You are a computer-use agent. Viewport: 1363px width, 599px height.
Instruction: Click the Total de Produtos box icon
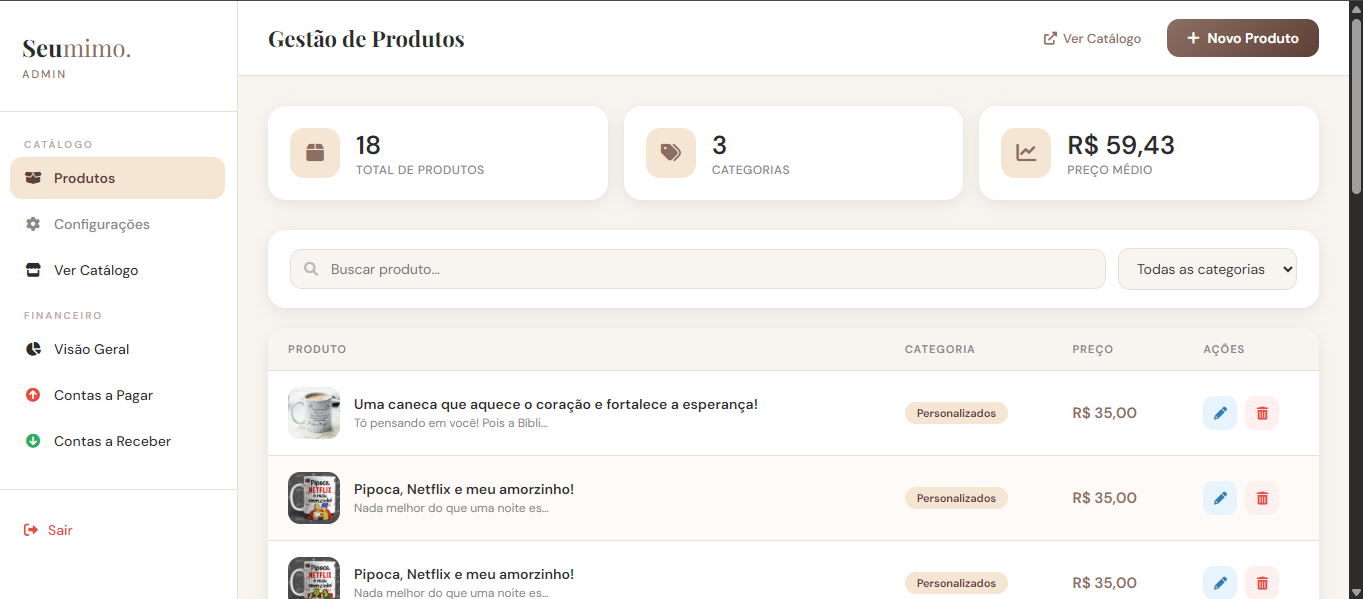(315, 153)
